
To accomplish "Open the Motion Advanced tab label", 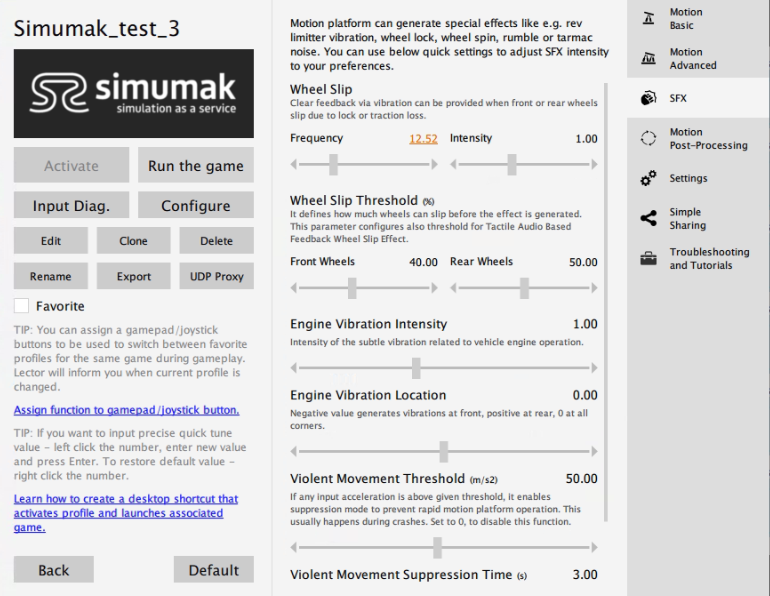I will click(692, 59).
